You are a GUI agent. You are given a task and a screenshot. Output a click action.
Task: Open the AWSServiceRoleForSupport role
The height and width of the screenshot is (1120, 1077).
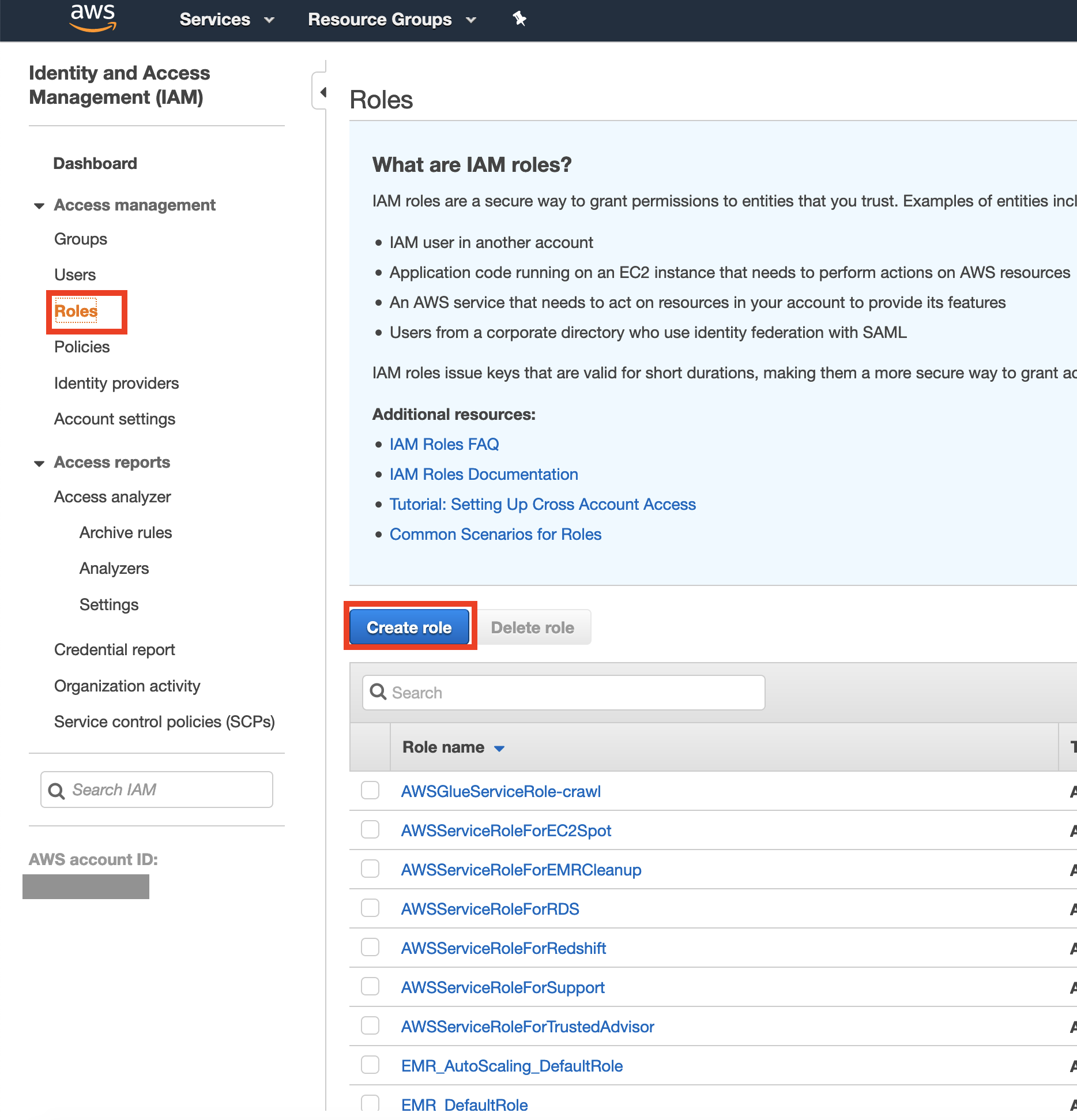(x=503, y=988)
